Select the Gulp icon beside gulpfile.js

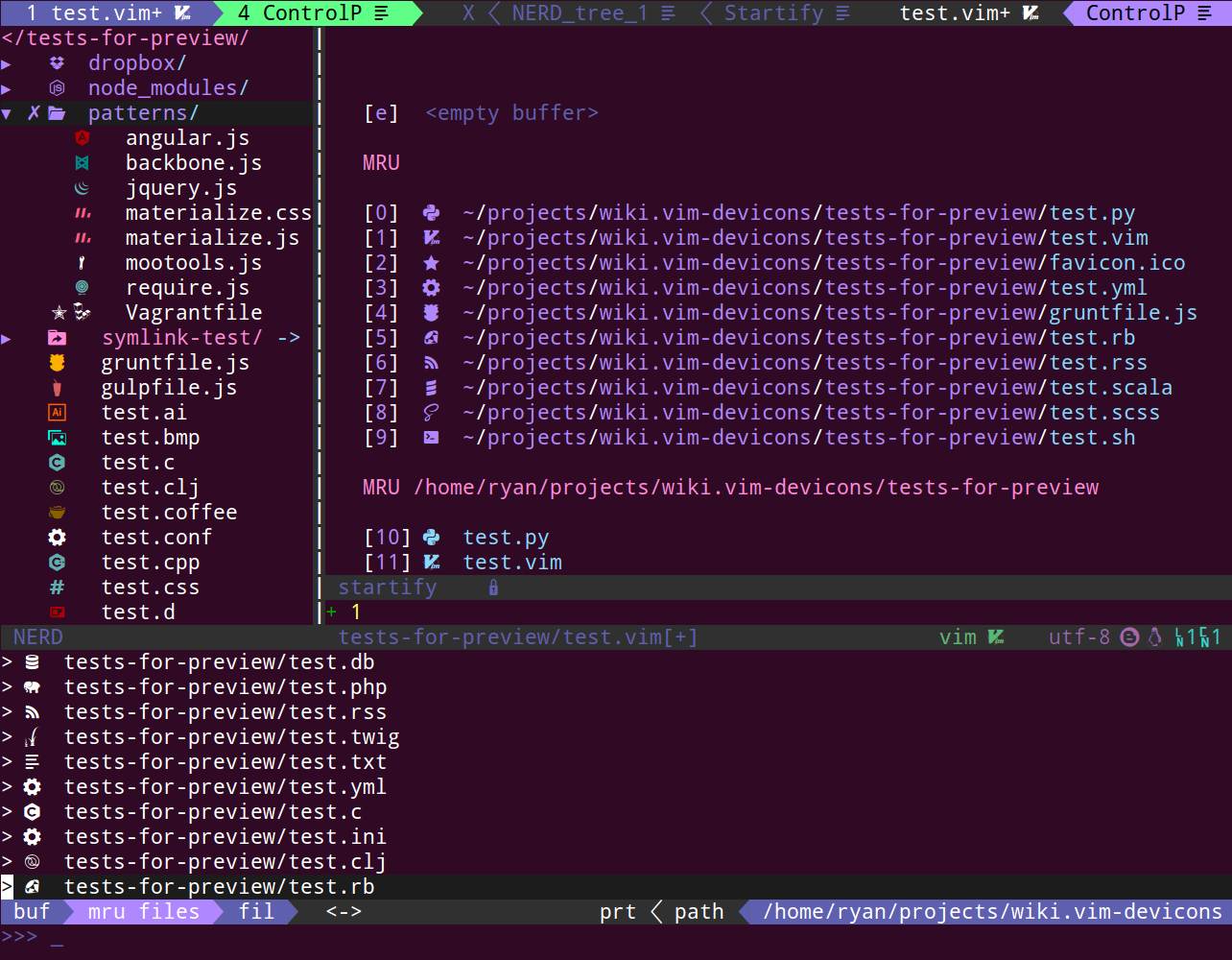[x=57, y=387]
